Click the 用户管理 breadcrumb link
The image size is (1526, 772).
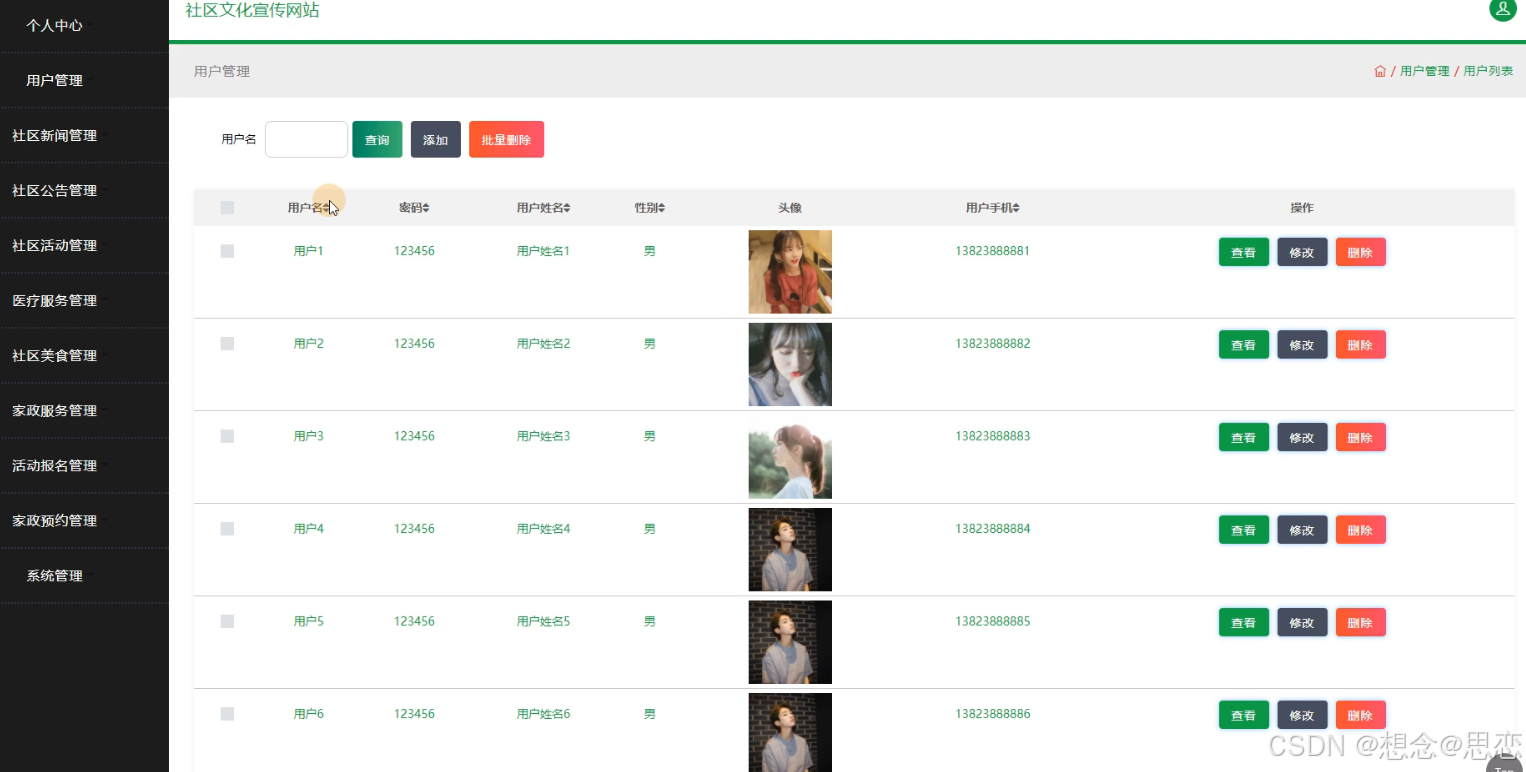[1424, 71]
